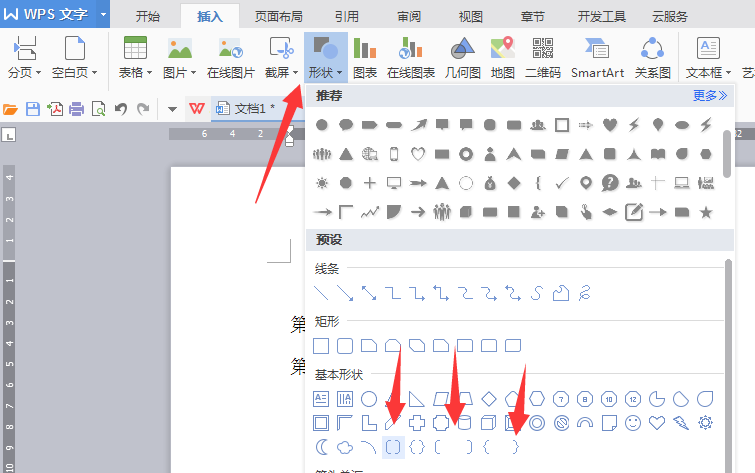Expand the quick access toolbar arrow
Screen dimensions: 755x473
pos(172,109)
